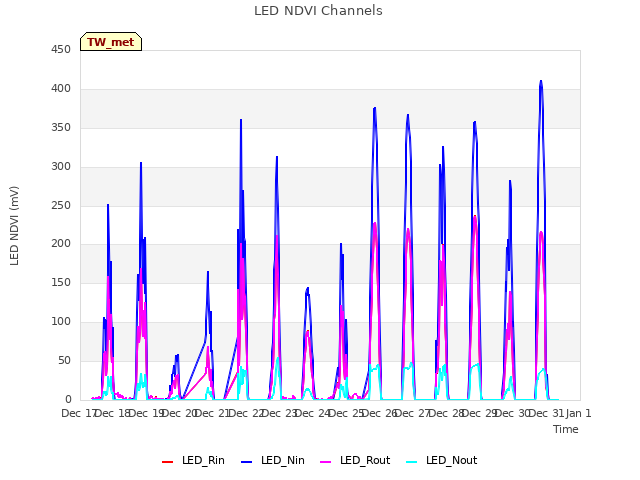Click the TW_met label box
The height and width of the screenshot is (480, 640).
click(x=111, y=42)
